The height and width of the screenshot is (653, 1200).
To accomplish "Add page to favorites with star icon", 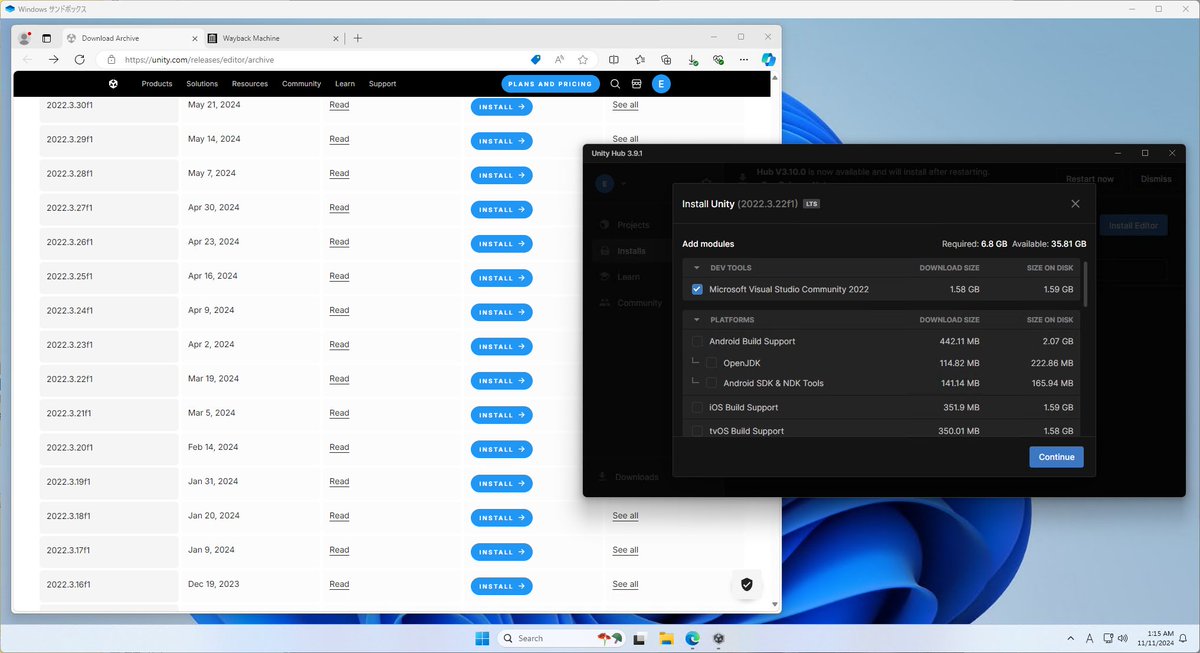I will (583, 60).
